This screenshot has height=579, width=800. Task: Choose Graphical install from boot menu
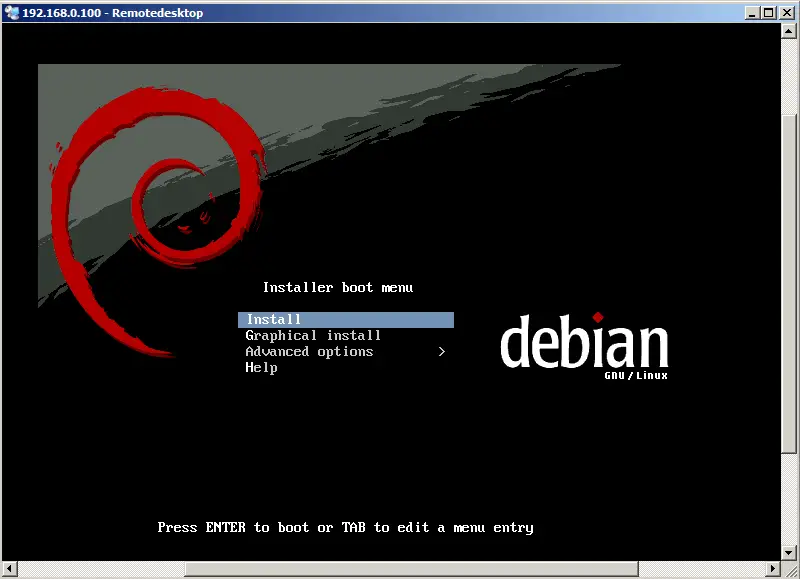pos(313,336)
